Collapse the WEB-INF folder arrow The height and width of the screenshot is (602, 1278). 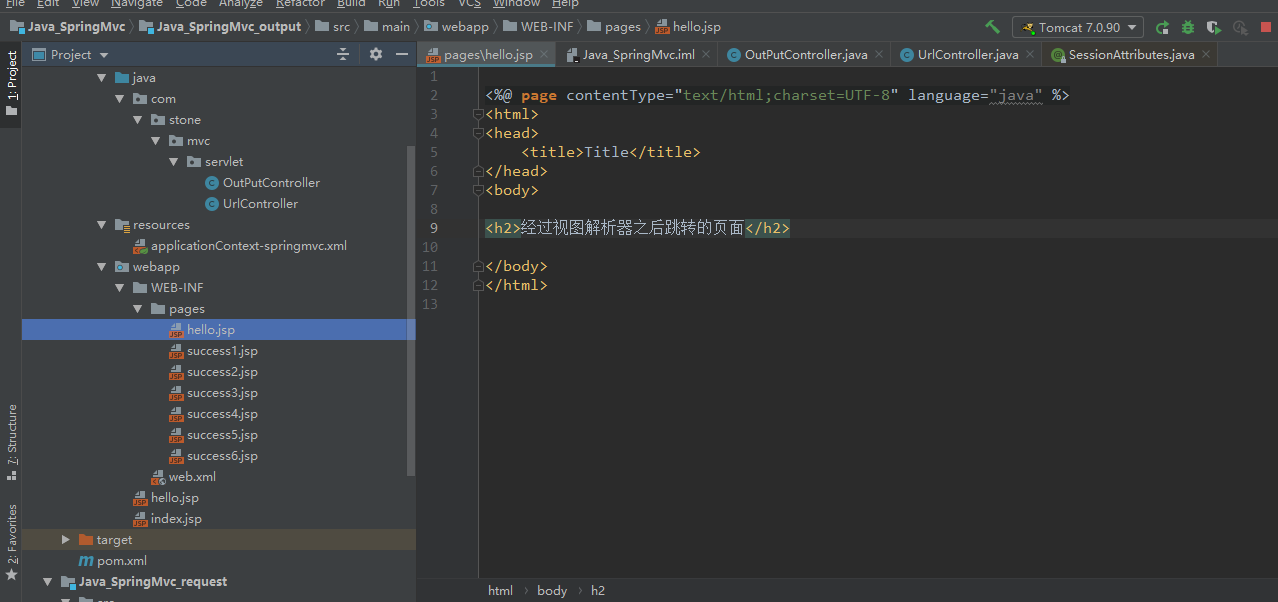point(119,288)
